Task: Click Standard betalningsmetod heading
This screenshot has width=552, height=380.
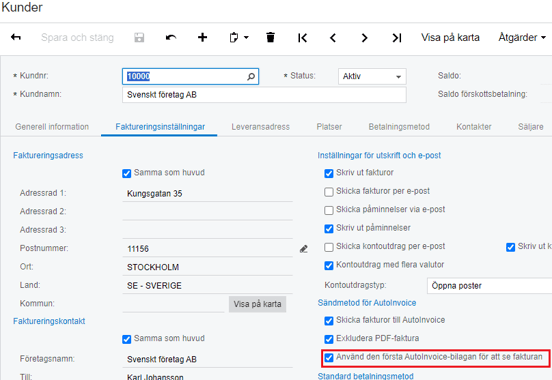Action: [x=365, y=376]
